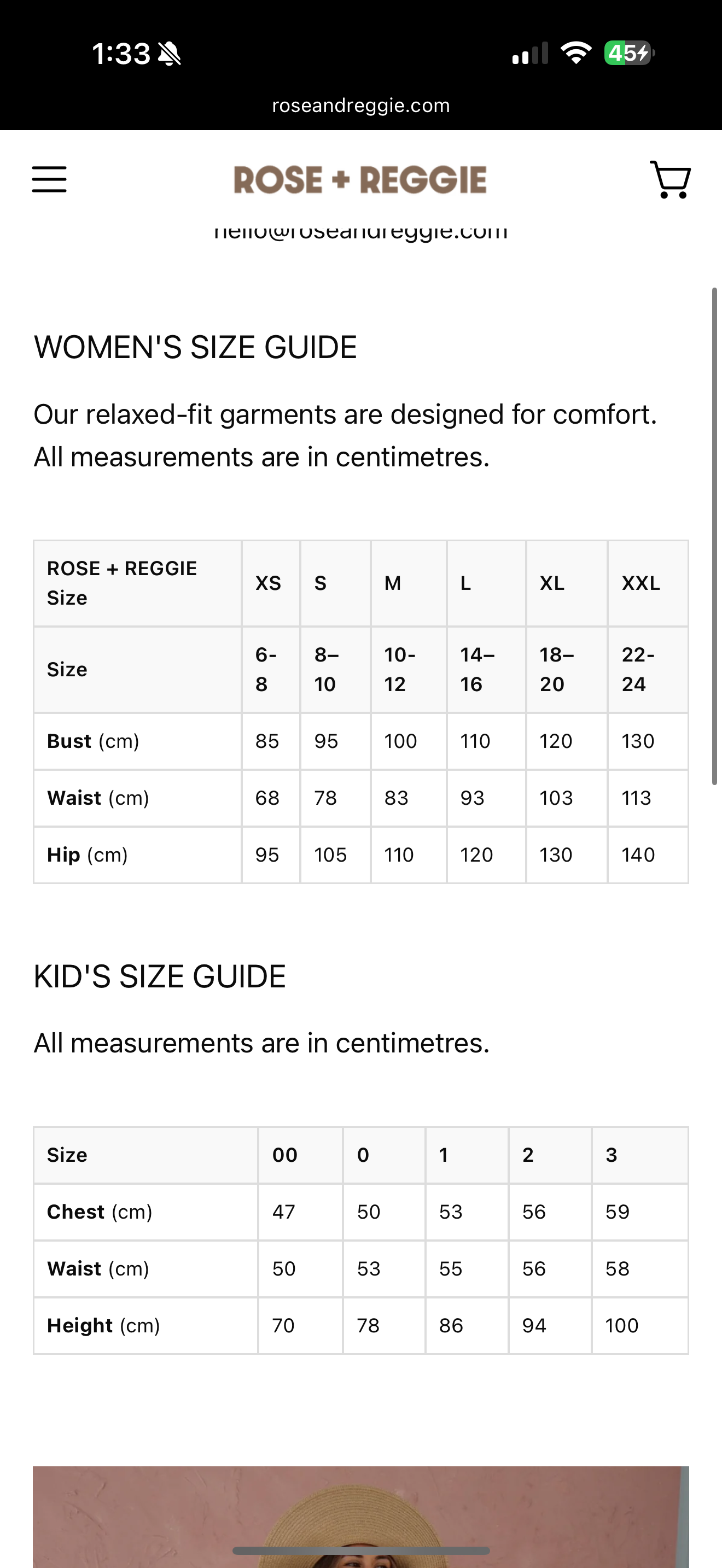The image size is (722, 1568).
Task: Tap the Wi-Fi status icon
Action: [x=576, y=53]
